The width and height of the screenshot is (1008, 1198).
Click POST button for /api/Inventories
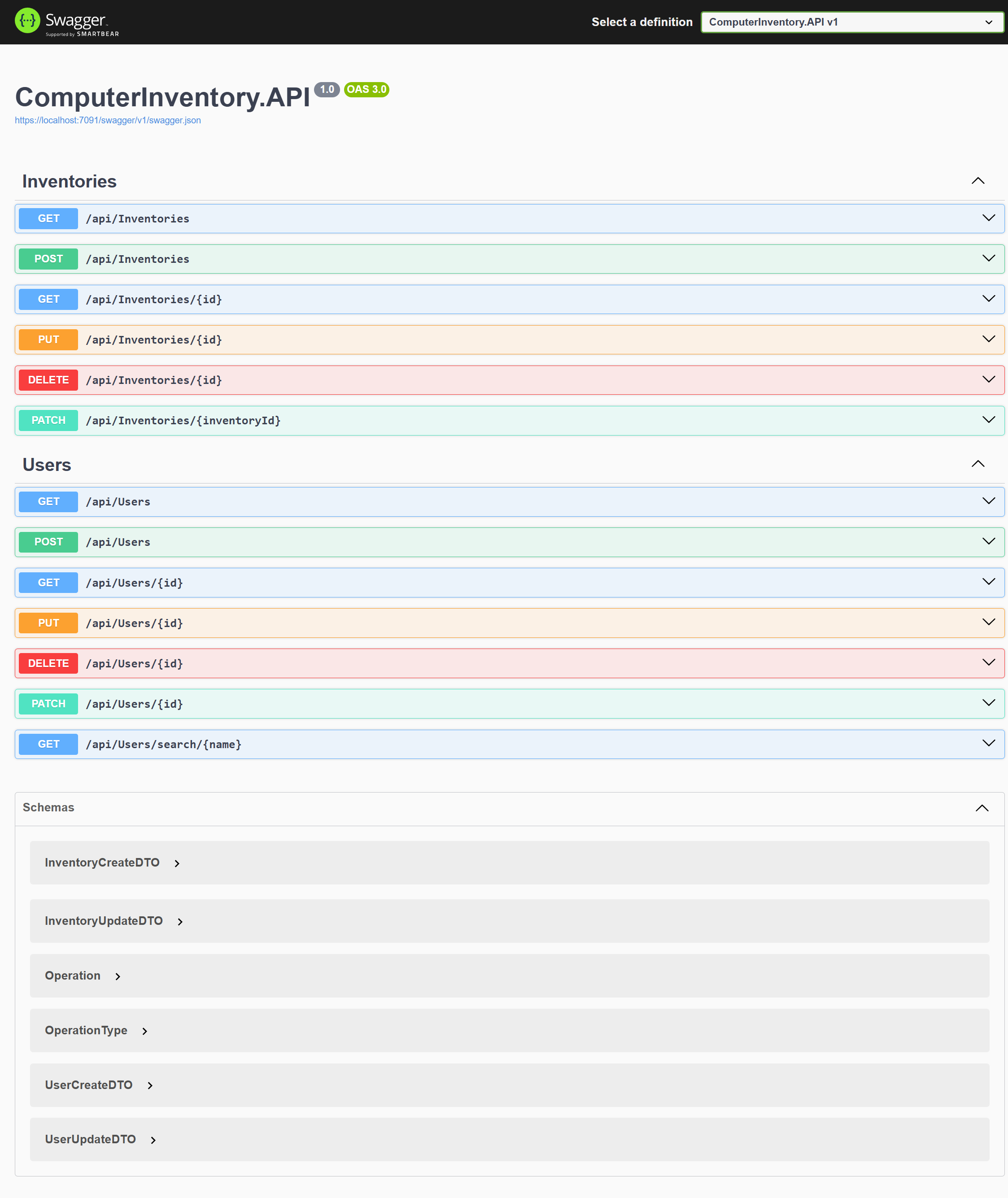(48, 259)
